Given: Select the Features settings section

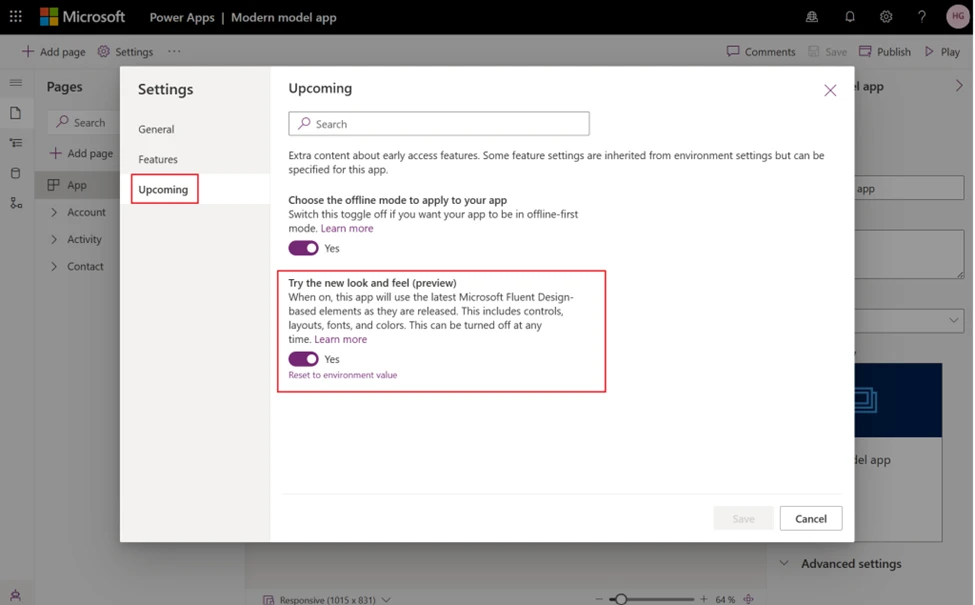Looking at the screenshot, I should click(x=159, y=158).
